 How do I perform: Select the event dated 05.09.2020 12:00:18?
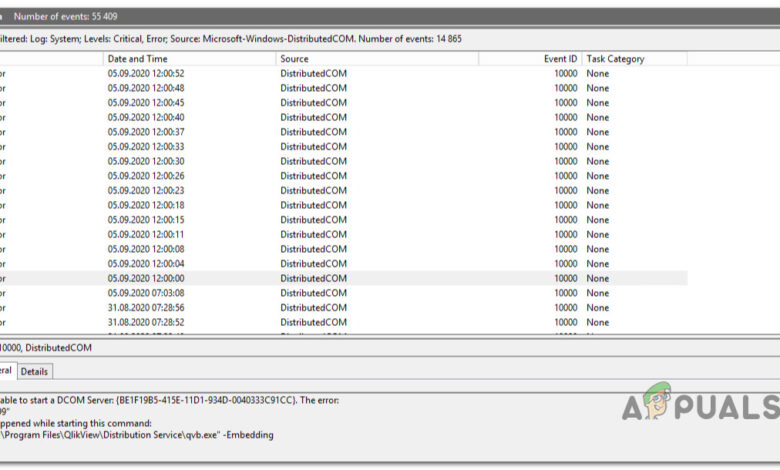(344, 205)
